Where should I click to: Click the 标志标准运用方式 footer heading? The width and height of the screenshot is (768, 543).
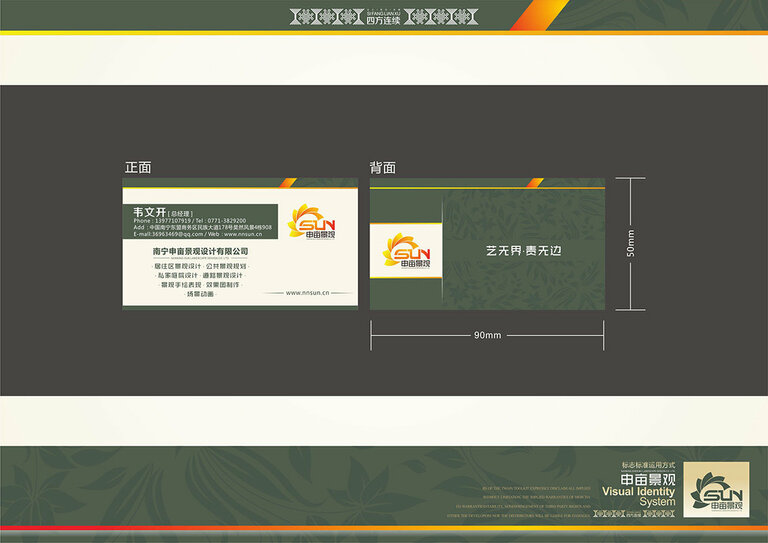[648, 466]
